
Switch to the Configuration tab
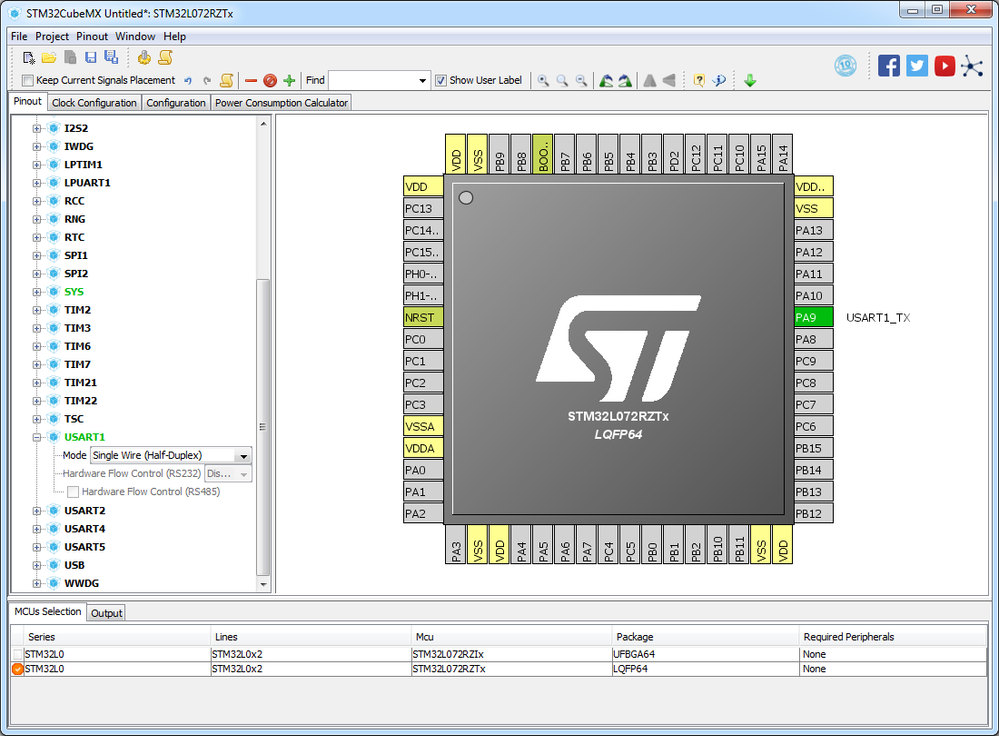176,103
